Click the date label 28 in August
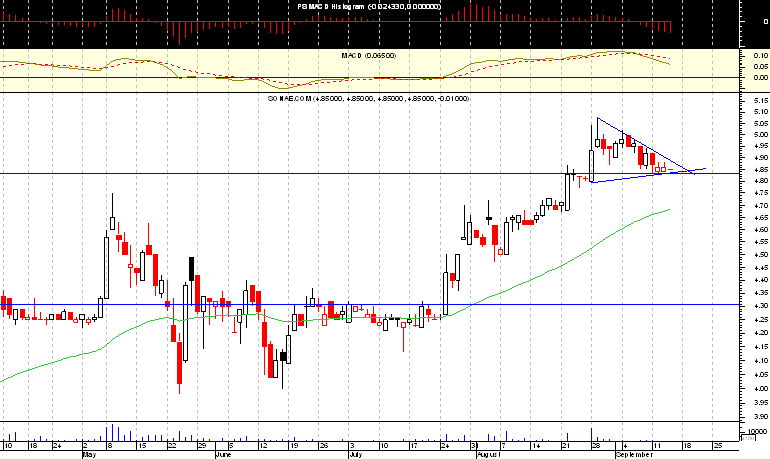 (x=596, y=446)
